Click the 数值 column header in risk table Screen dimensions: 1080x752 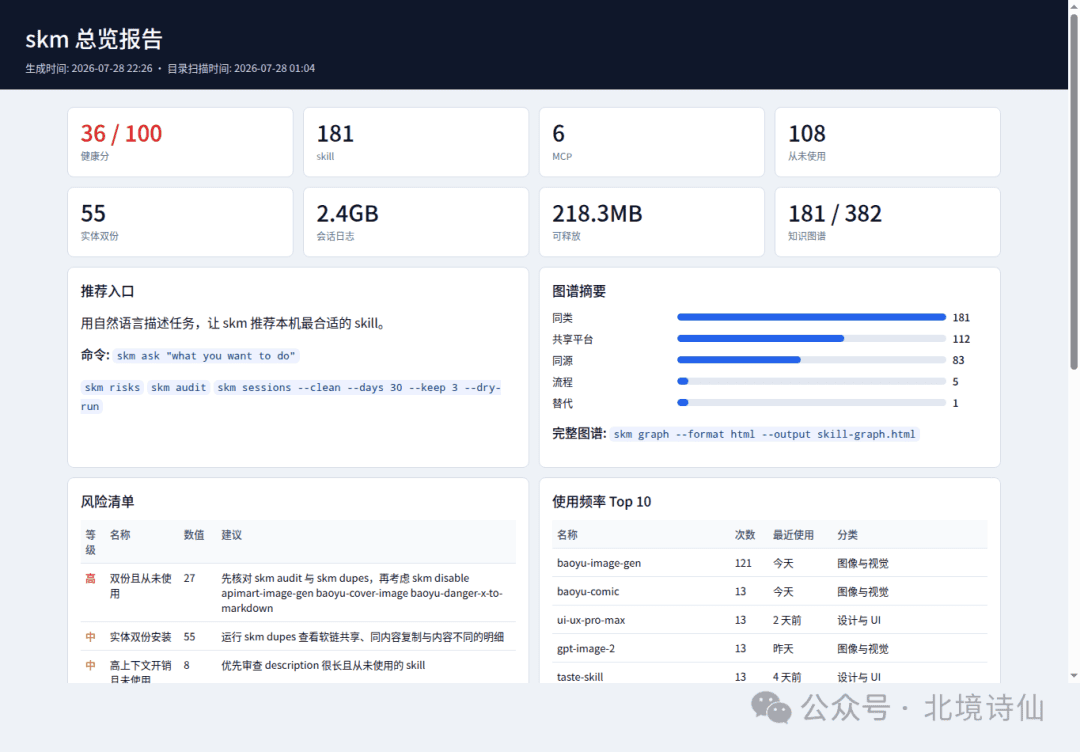tap(194, 535)
